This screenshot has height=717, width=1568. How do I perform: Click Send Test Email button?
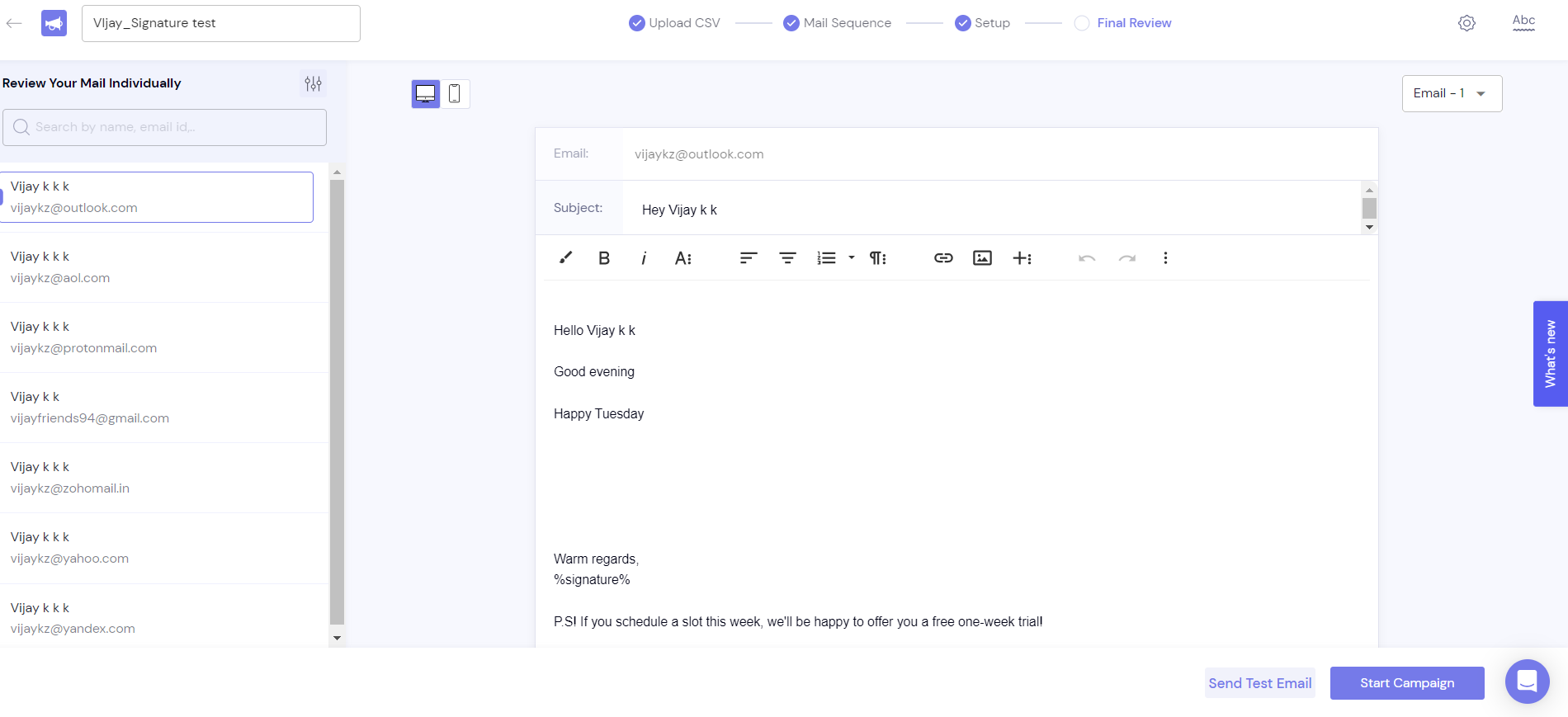point(1259,683)
